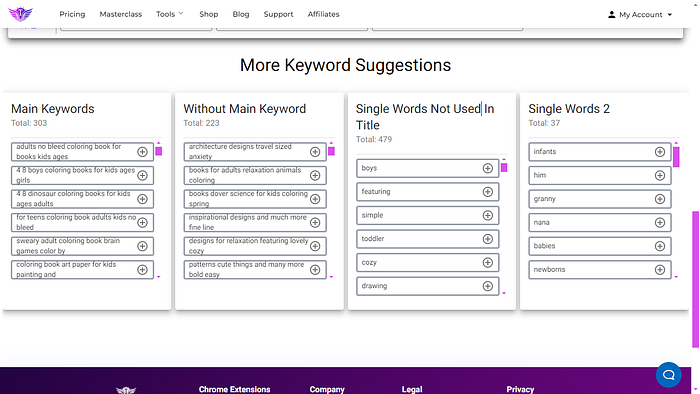The width and height of the screenshot is (700, 394).
Task: Click the 'Main Keywords' column heading
Action: click(53, 109)
